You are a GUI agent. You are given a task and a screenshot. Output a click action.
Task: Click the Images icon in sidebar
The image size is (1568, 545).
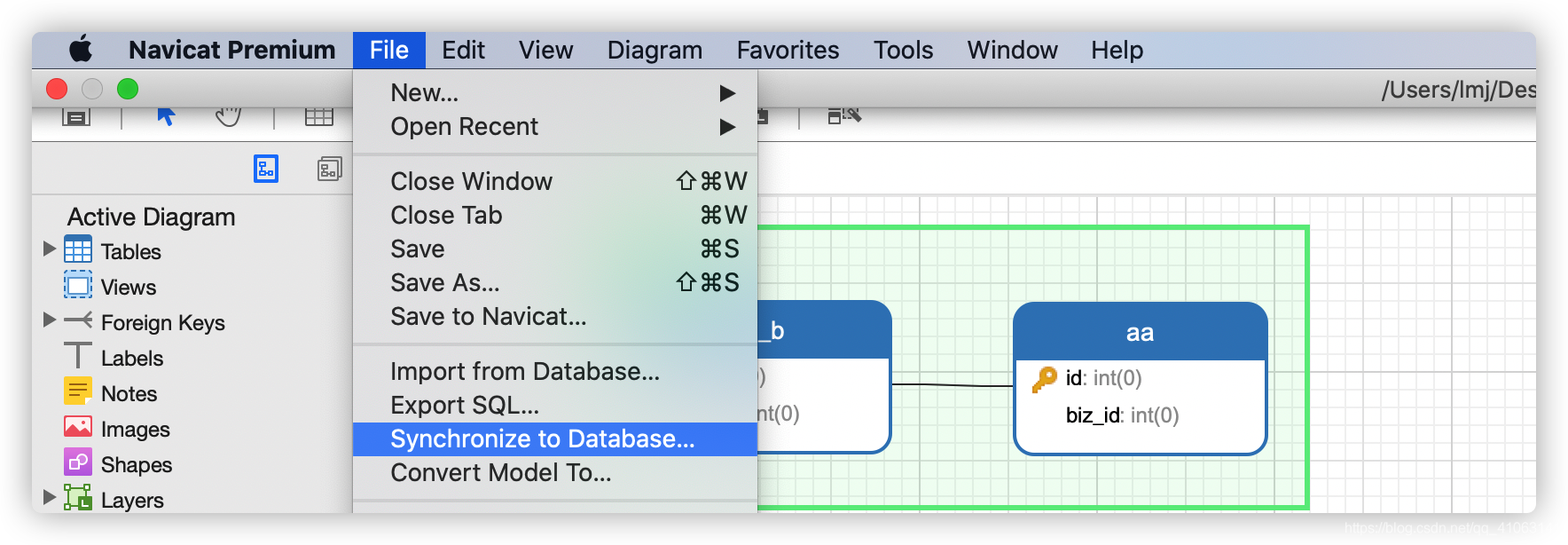78,427
